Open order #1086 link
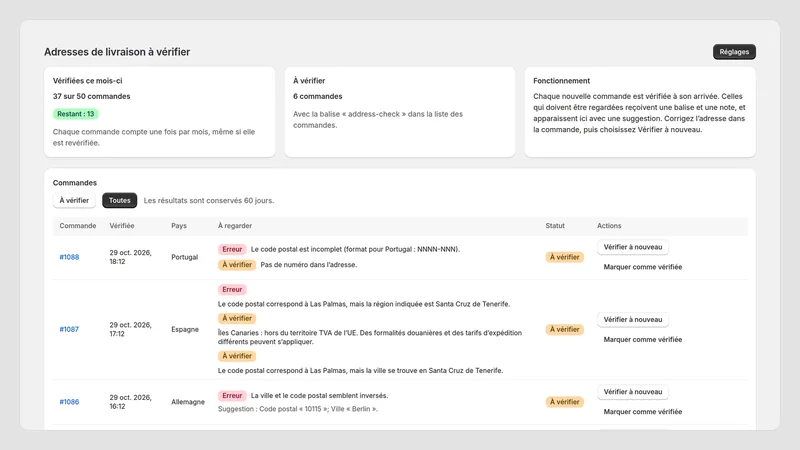800x450 pixels. (69, 402)
